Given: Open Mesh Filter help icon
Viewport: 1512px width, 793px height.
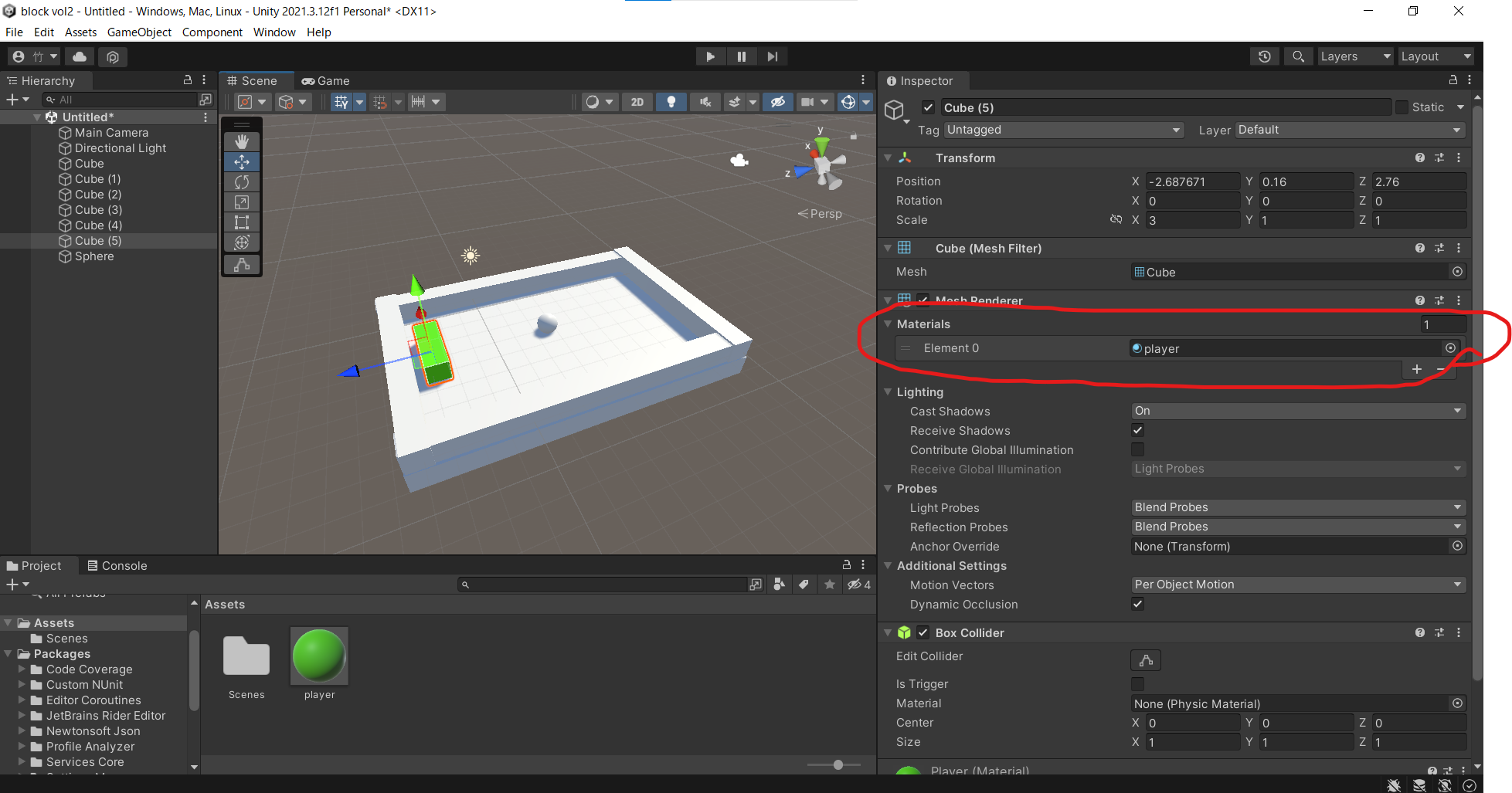Looking at the screenshot, I should tap(1420, 248).
